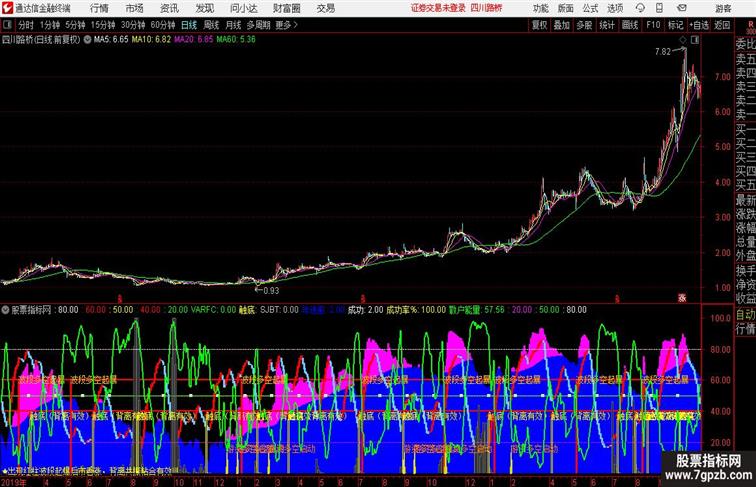
Task: Open the 版面 dropdown menu
Action: tap(566, 8)
